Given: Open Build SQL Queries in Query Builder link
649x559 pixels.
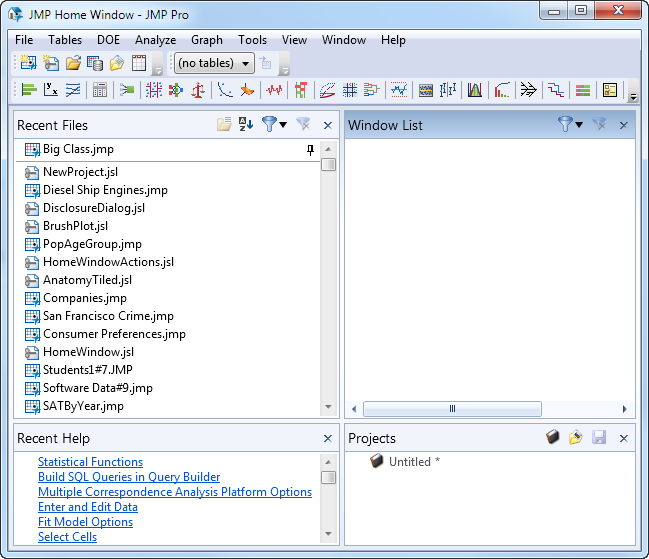Looking at the screenshot, I should (x=129, y=477).
